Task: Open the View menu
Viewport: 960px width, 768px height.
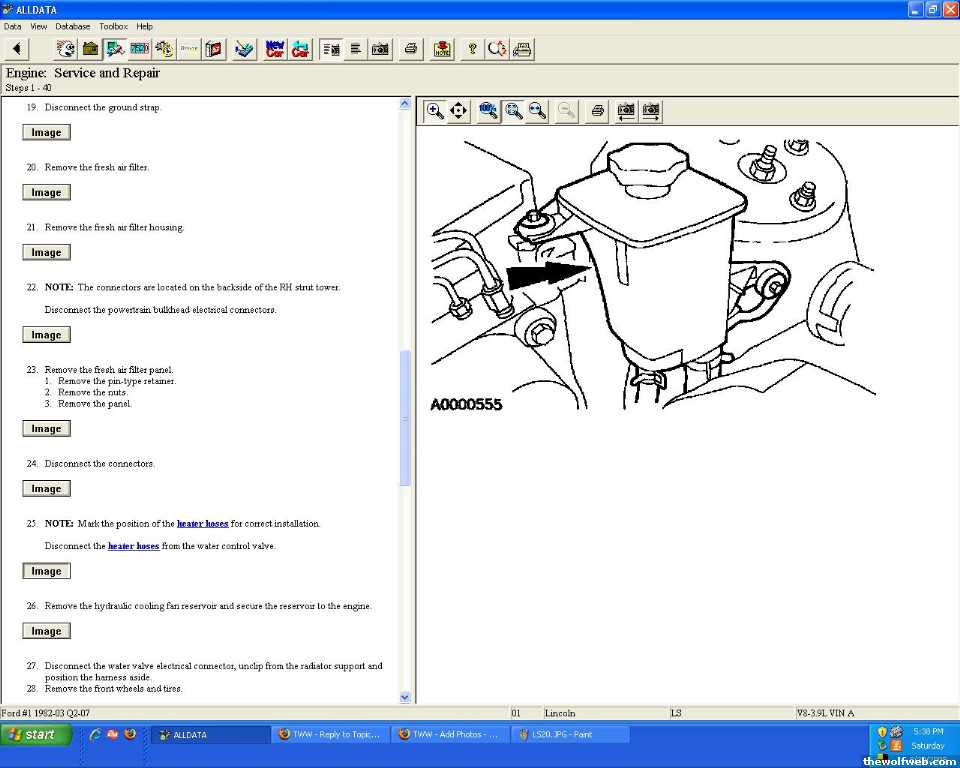Action: coord(38,26)
